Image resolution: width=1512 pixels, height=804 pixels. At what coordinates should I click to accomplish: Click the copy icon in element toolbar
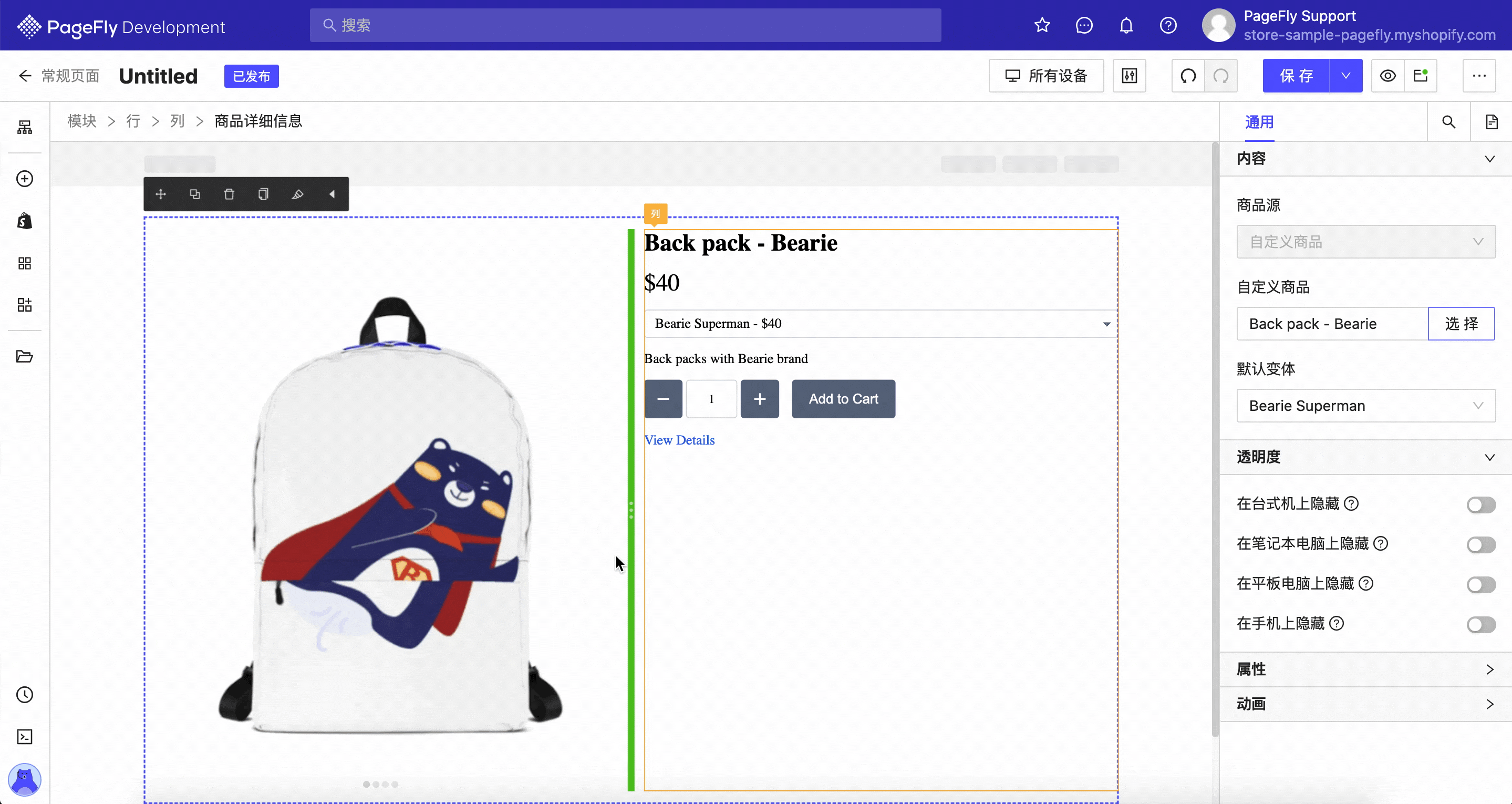tap(264, 194)
